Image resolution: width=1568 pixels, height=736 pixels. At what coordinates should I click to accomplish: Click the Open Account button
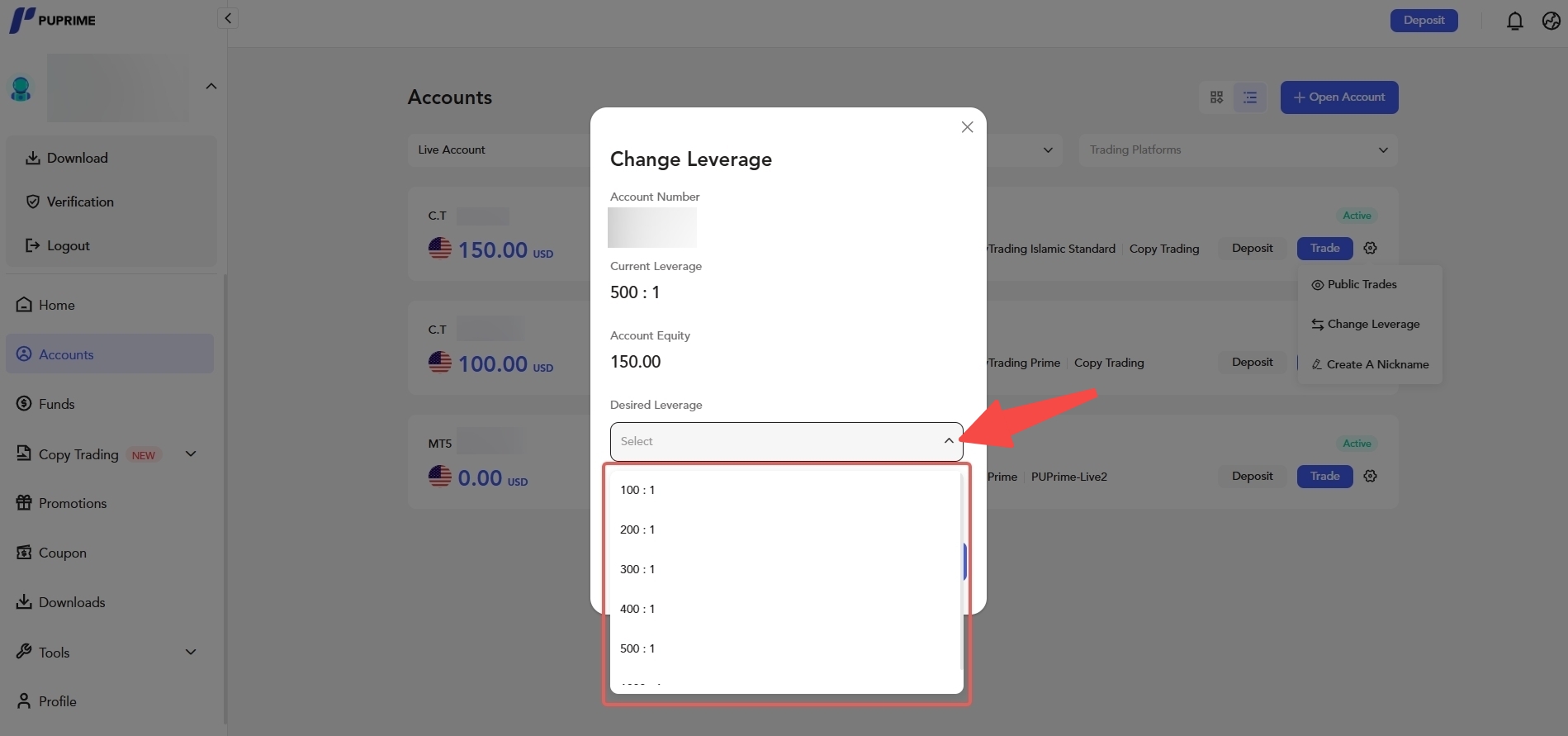point(1338,97)
